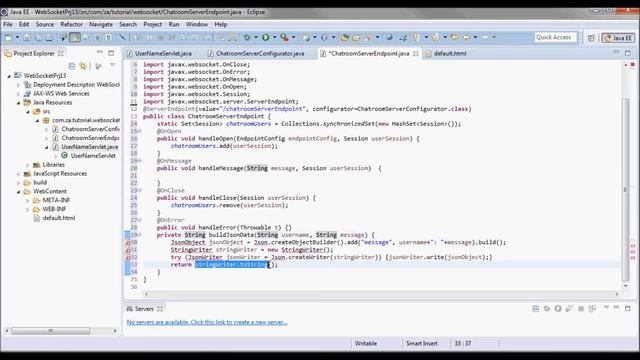This screenshot has height=360, width=640.
Task: Open the Help menu
Action: point(221,24)
